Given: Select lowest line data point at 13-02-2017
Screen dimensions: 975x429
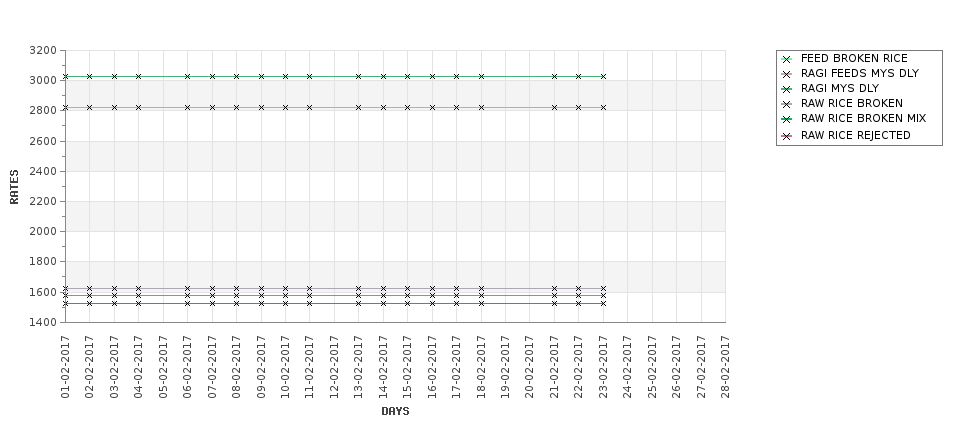Looking at the screenshot, I should [358, 303].
